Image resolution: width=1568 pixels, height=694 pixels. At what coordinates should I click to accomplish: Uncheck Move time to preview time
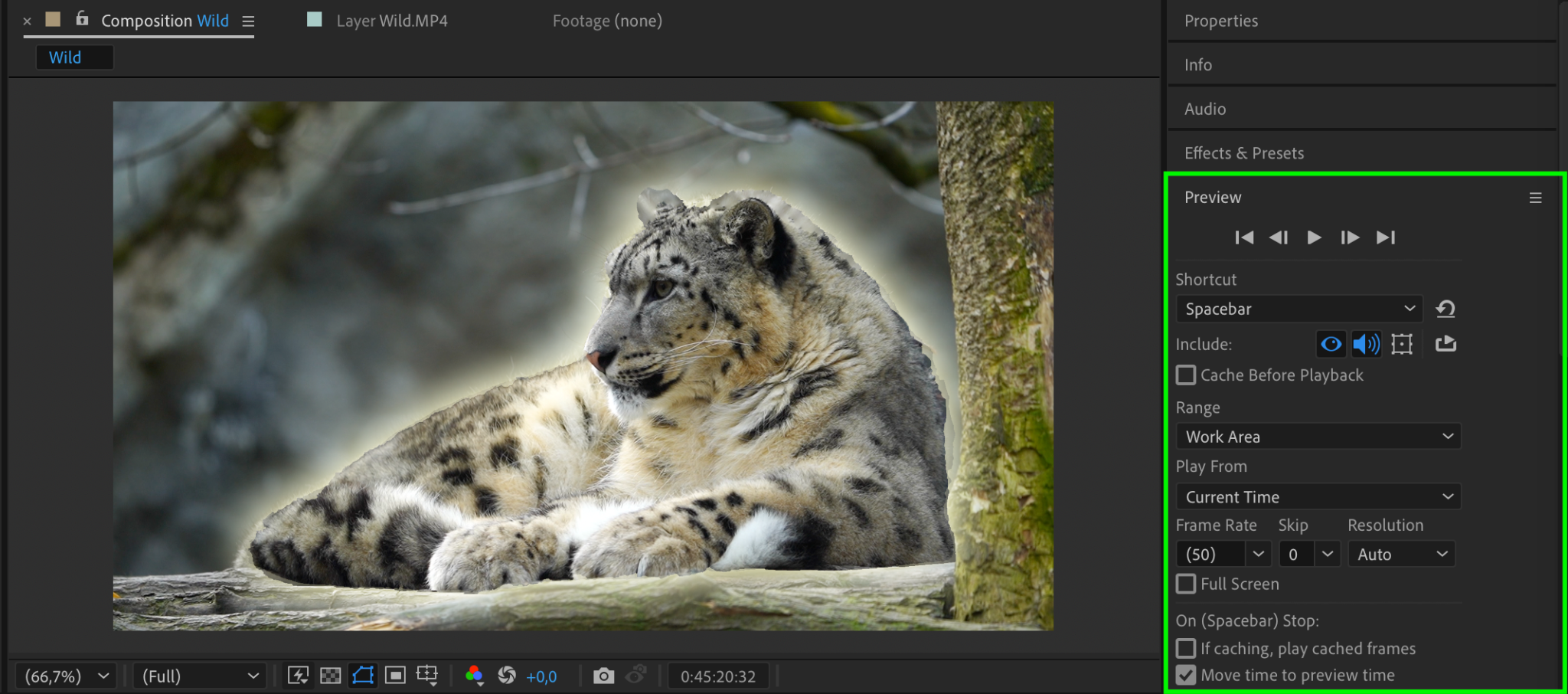(1186, 675)
